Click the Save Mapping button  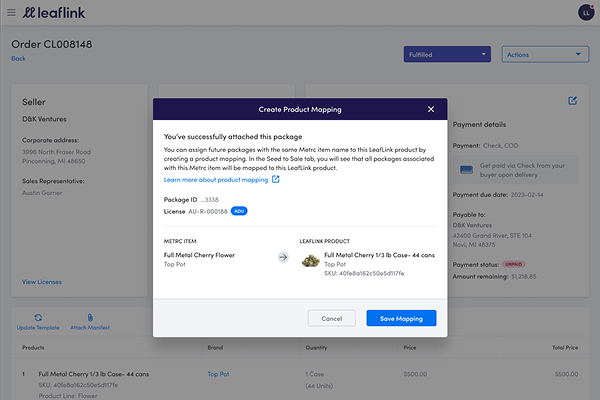(401, 318)
